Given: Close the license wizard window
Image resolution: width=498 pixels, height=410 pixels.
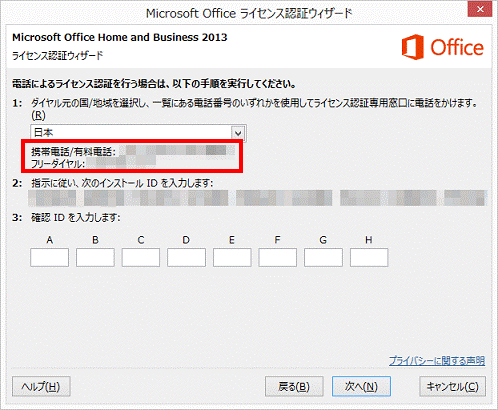Looking at the screenshot, I should [480, 9].
